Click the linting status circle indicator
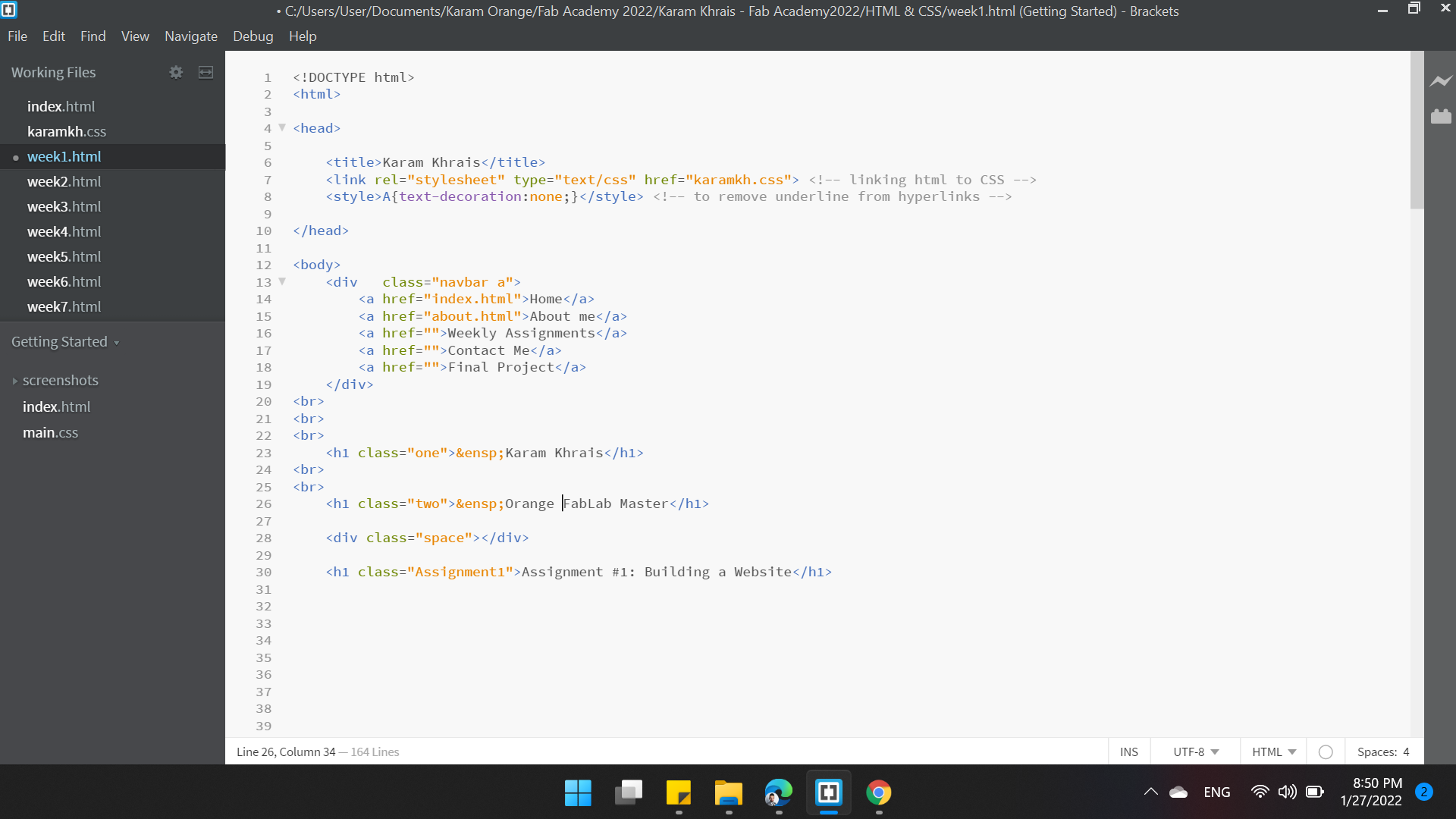 (x=1326, y=752)
